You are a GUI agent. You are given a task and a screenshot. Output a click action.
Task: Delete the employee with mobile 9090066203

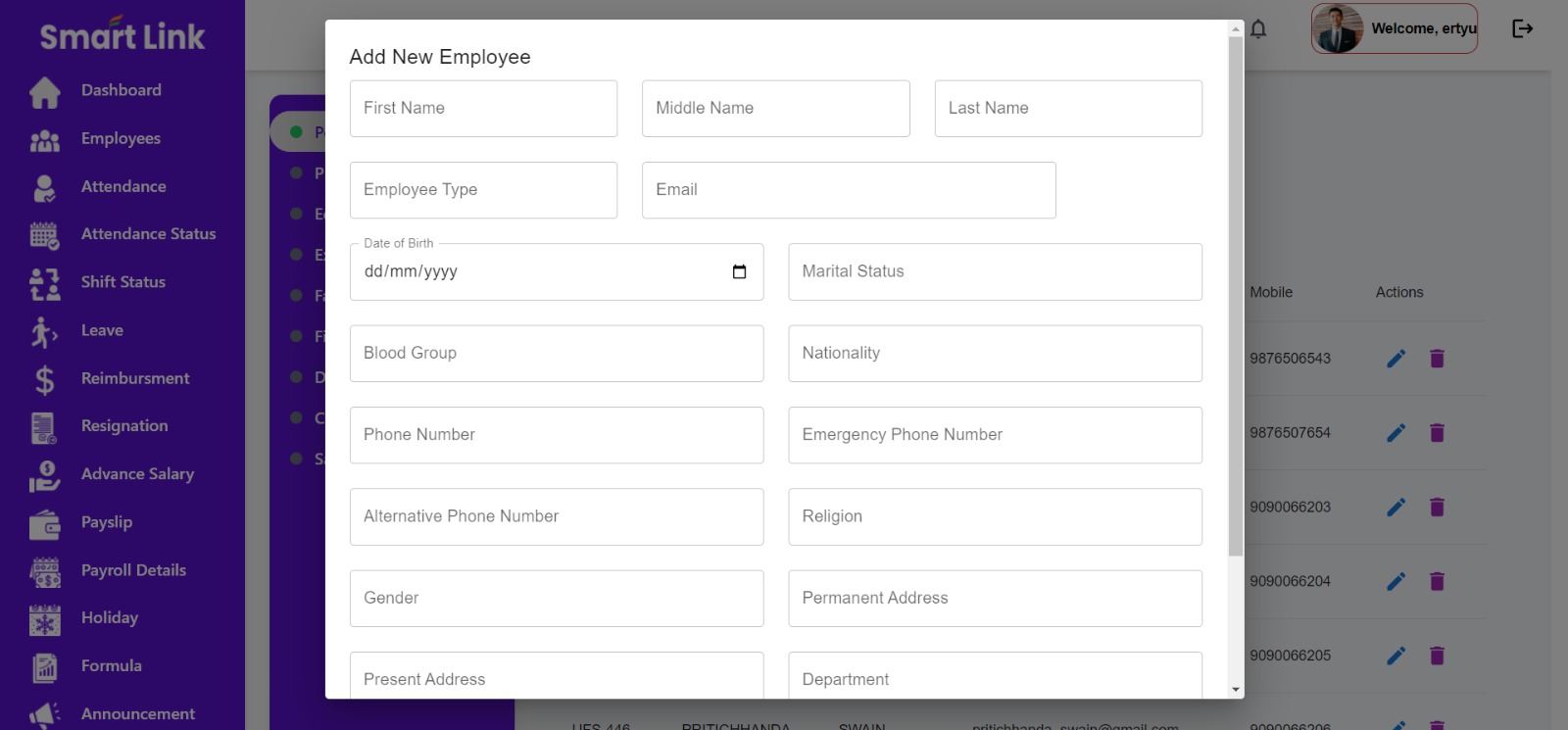pos(1437,508)
